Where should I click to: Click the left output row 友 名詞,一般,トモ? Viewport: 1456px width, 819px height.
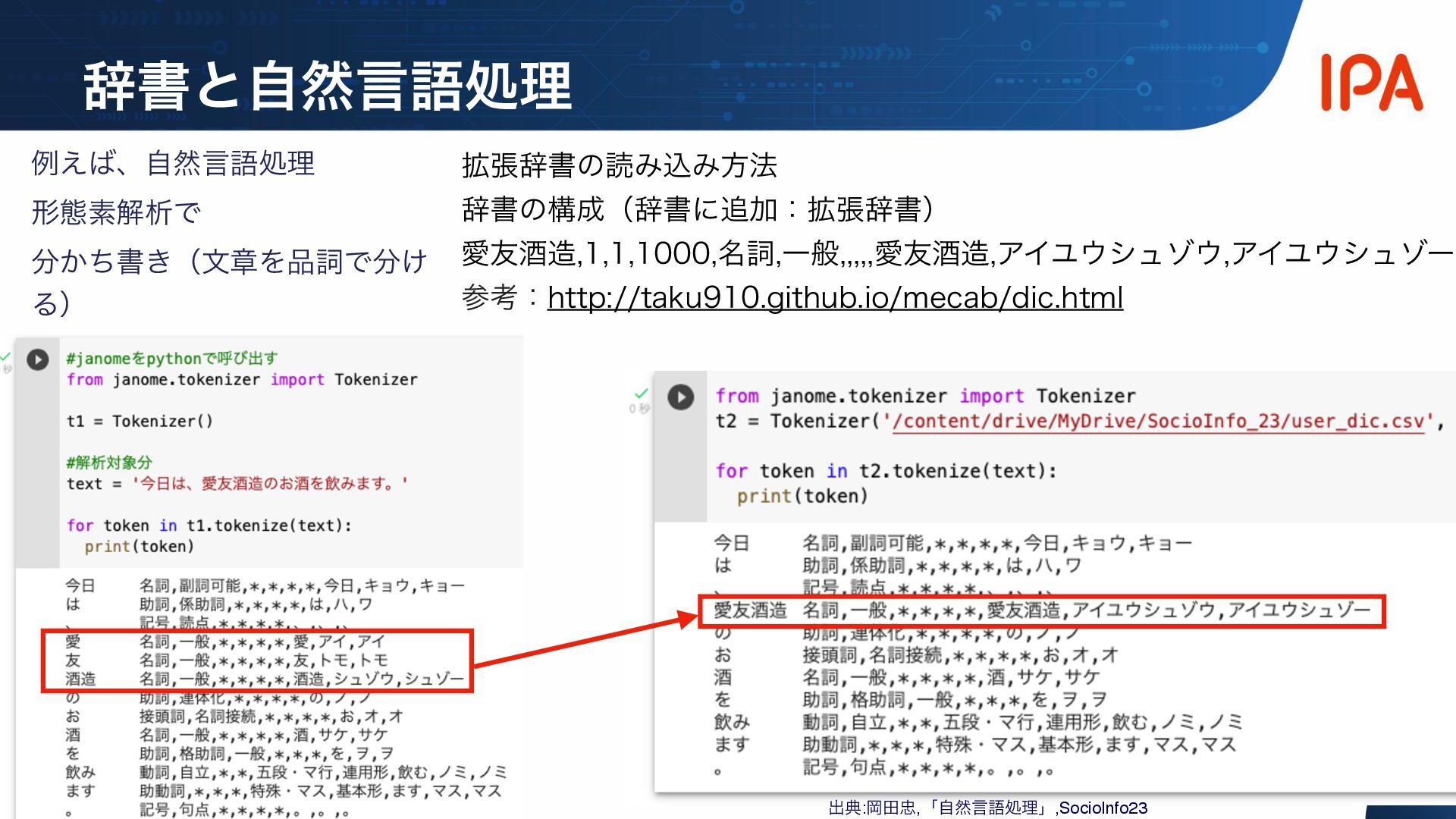point(227,661)
